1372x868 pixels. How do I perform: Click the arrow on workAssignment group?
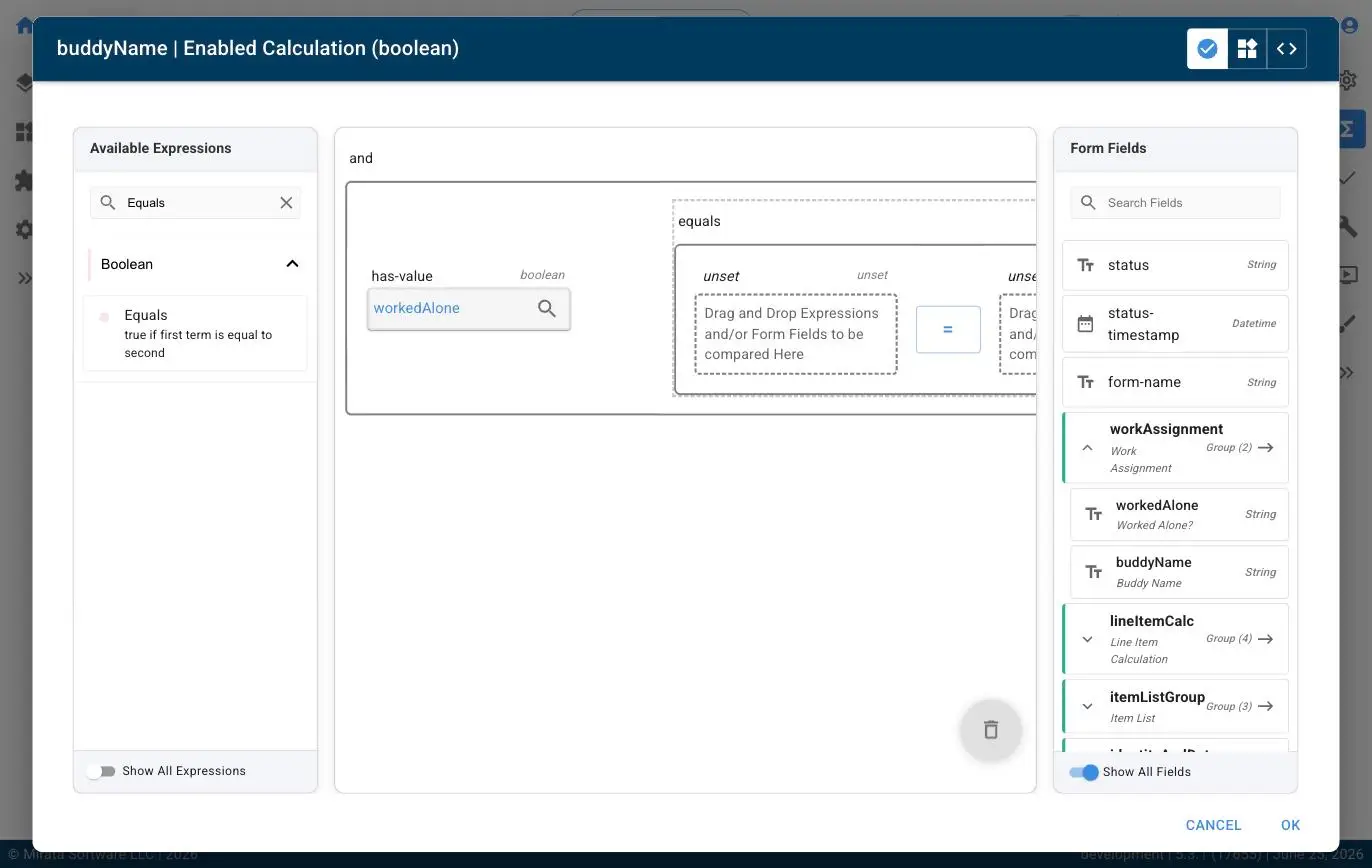[x=1266, y=447]
